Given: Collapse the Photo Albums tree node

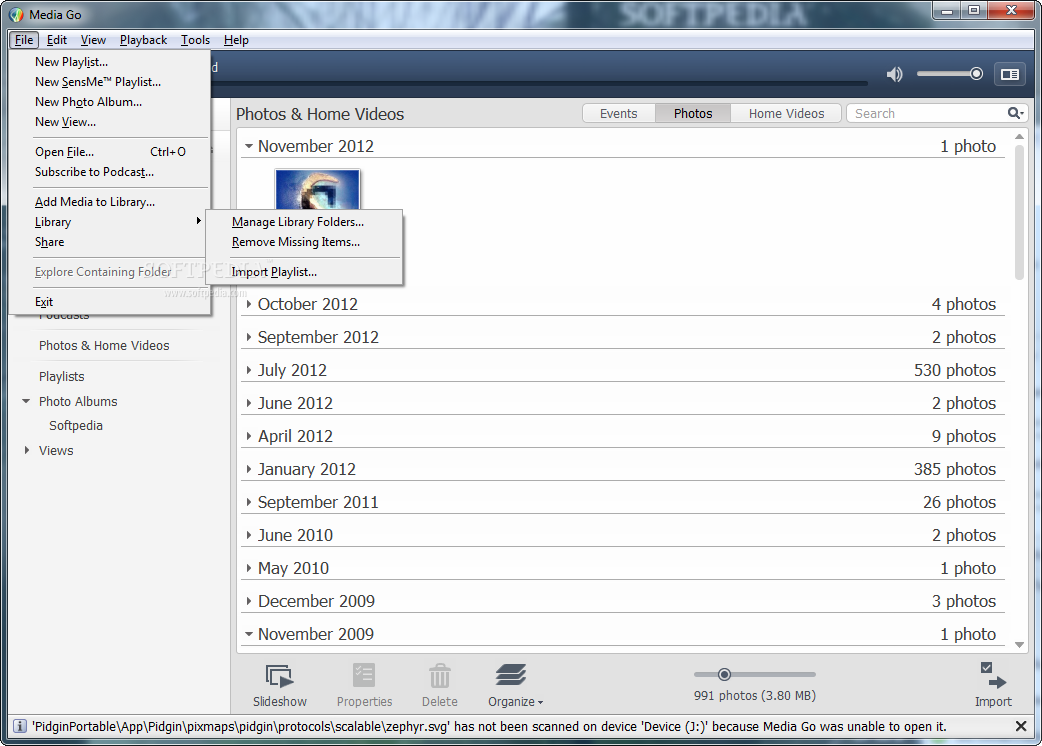Looking at the screenshot, I should 26,401.
